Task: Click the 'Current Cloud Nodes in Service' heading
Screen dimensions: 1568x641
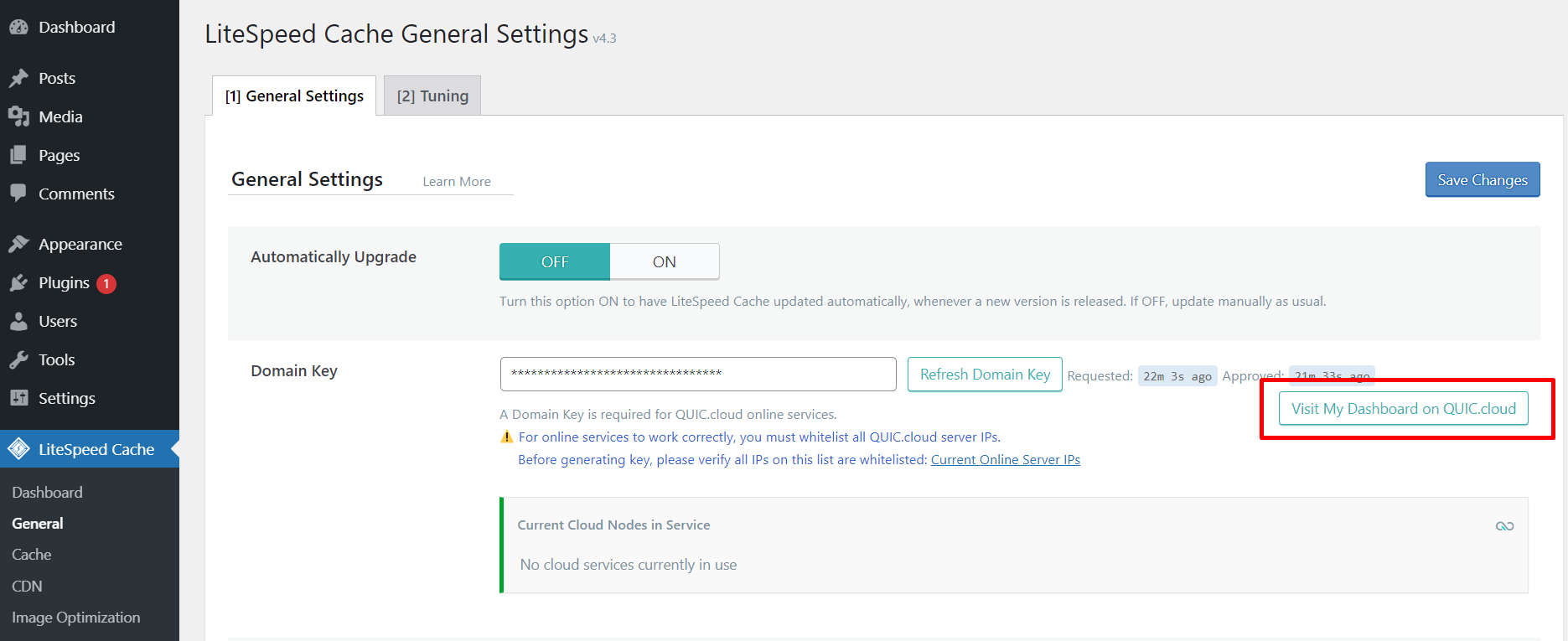Action: pos(613,525)
